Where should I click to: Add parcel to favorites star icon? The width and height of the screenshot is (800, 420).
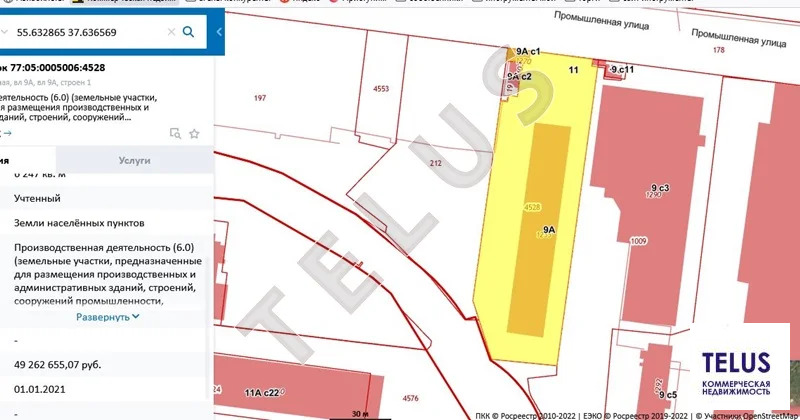point(194,134)
